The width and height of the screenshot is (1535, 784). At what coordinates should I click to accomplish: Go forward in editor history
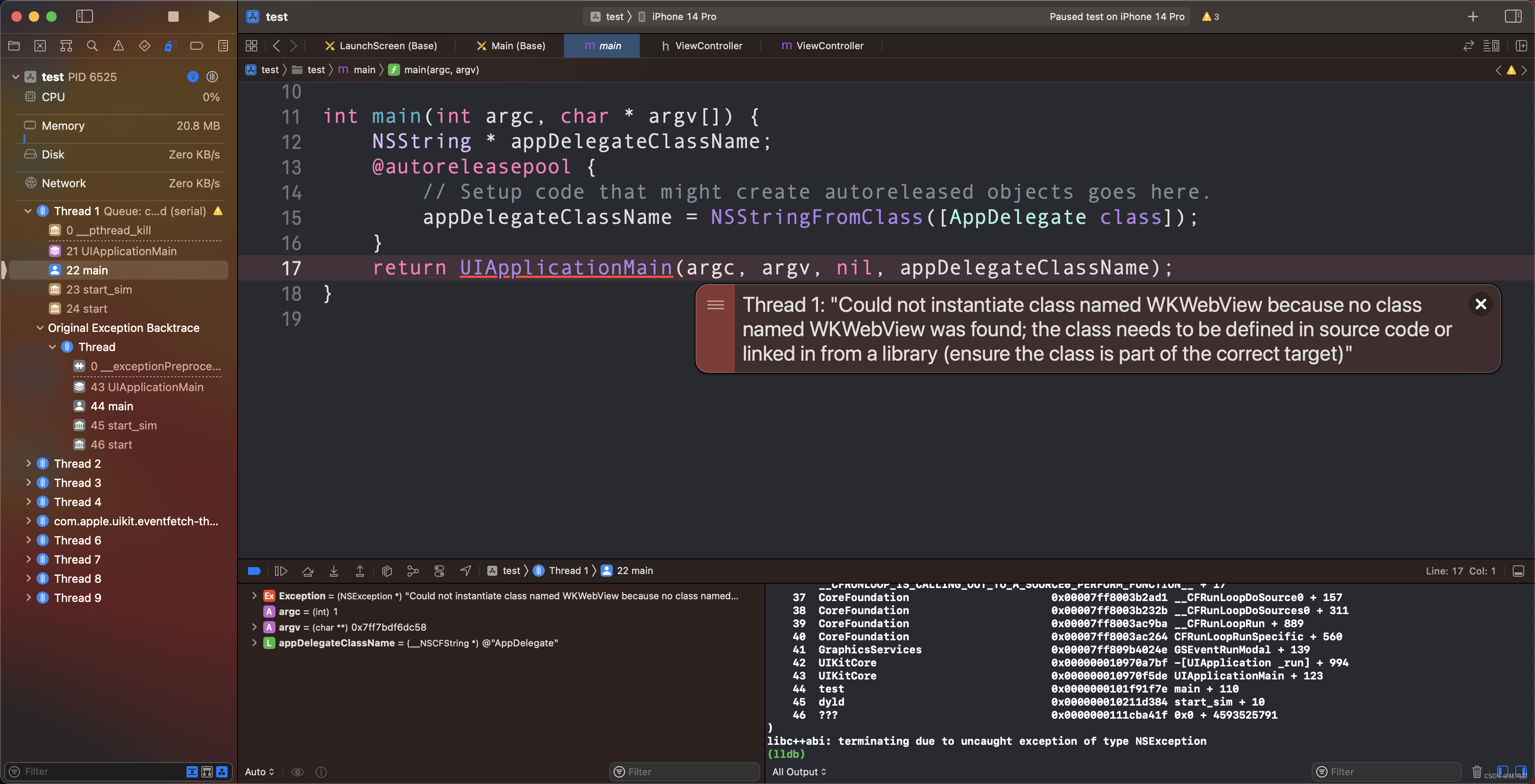pos(293,46)
